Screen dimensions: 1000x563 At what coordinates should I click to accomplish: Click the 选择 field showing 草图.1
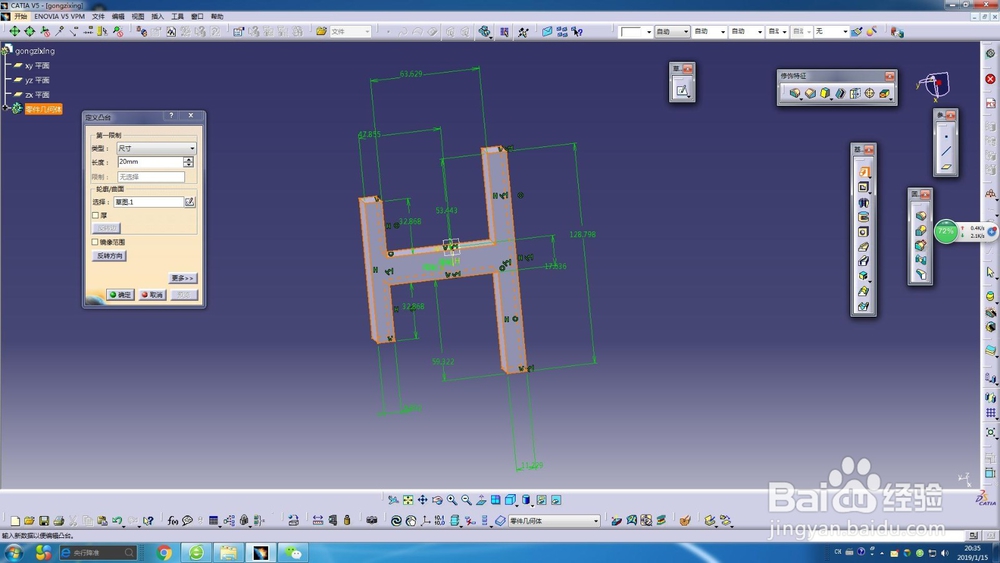tap(149, 201)
